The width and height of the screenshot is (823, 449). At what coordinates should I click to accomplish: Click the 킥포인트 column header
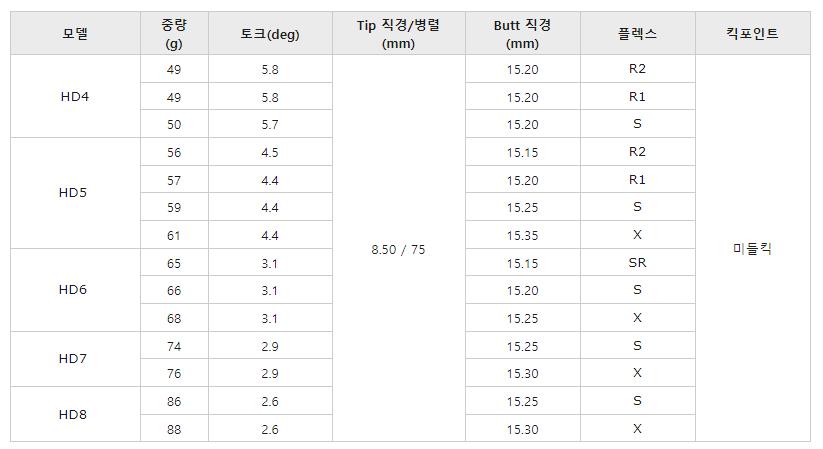tap(752, 34)
